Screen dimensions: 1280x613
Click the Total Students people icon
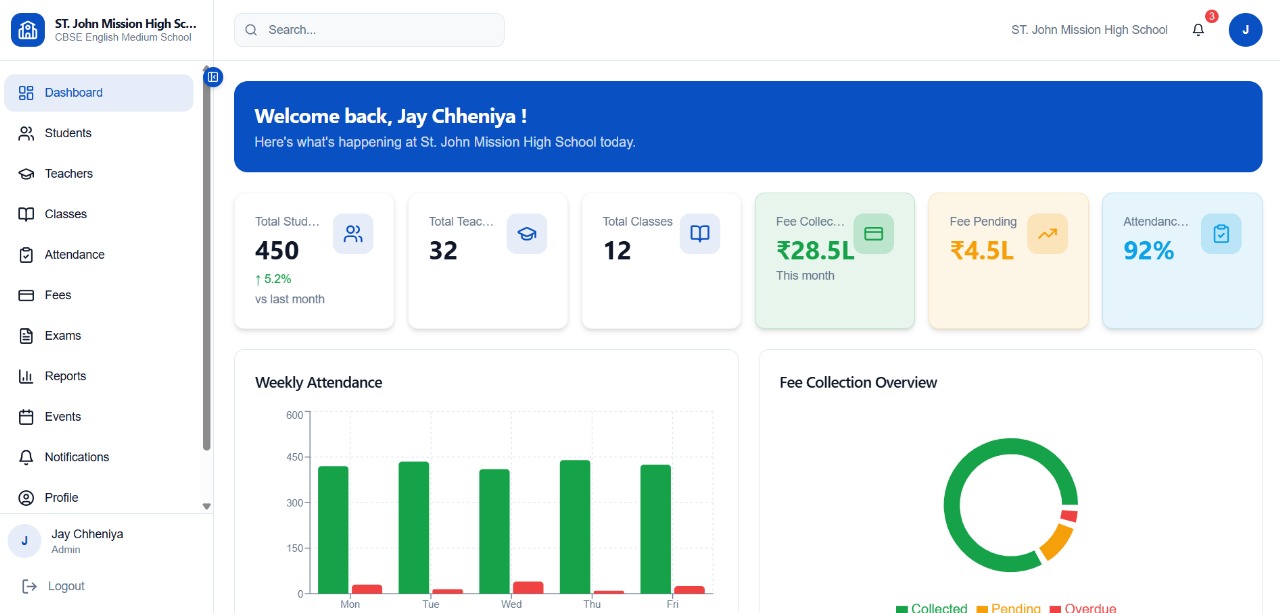tap(353, 234)
